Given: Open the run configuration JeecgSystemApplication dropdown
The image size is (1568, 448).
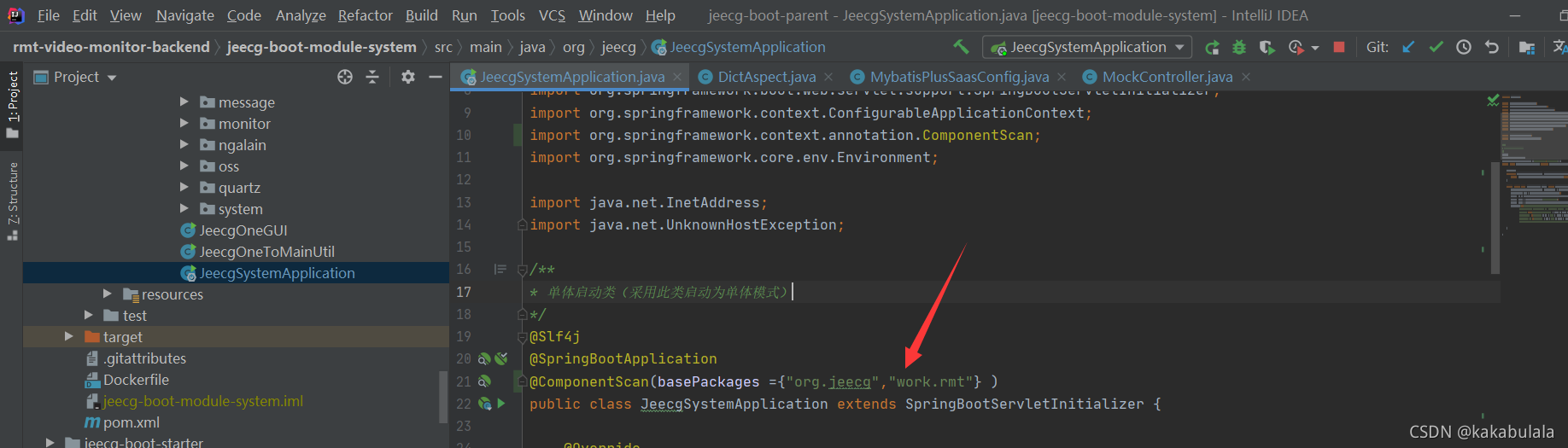Looking at the screenshot, I should (1088, 47).
